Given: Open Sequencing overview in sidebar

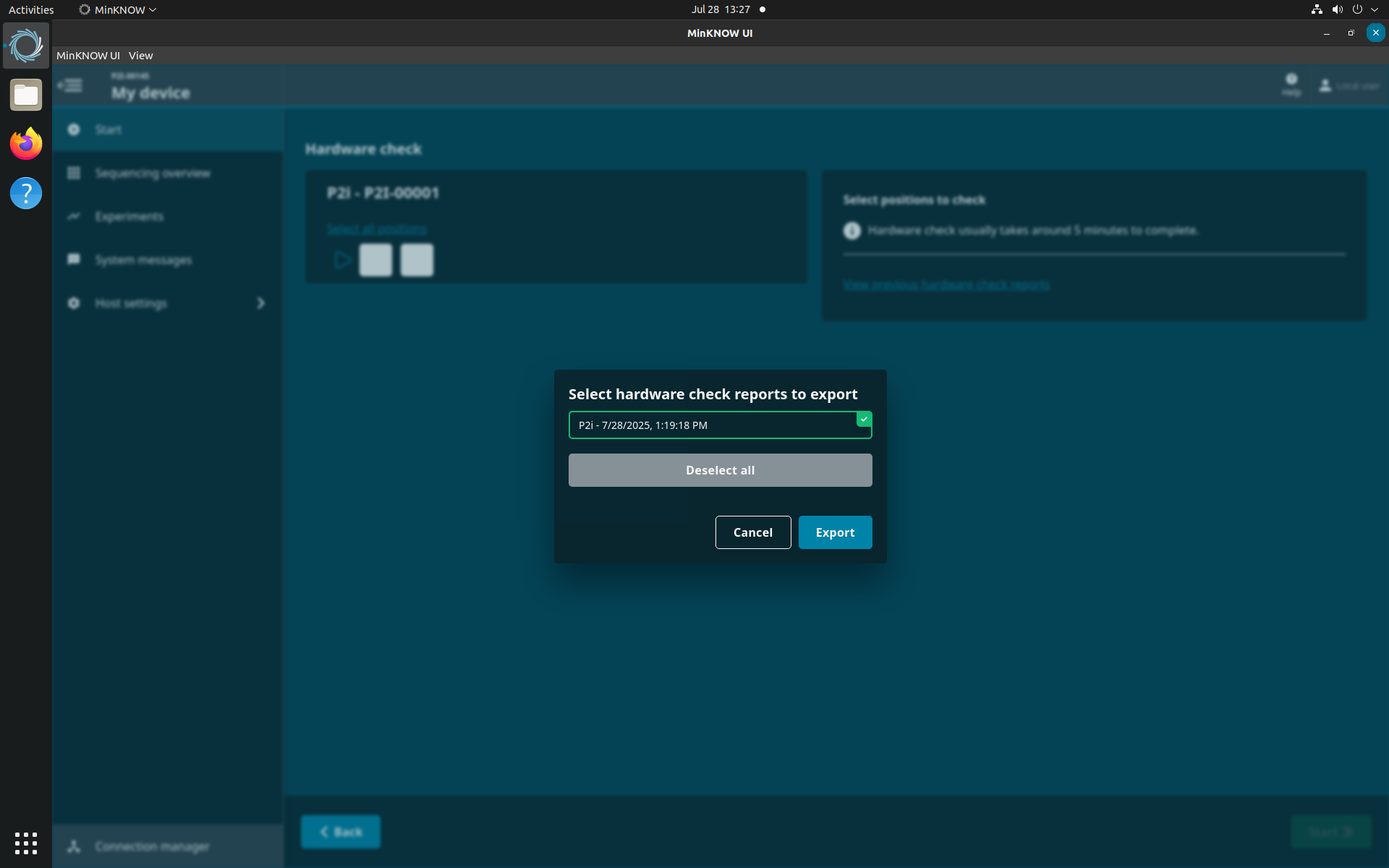Looking at the screenshot, I should [x=168, y=173].
